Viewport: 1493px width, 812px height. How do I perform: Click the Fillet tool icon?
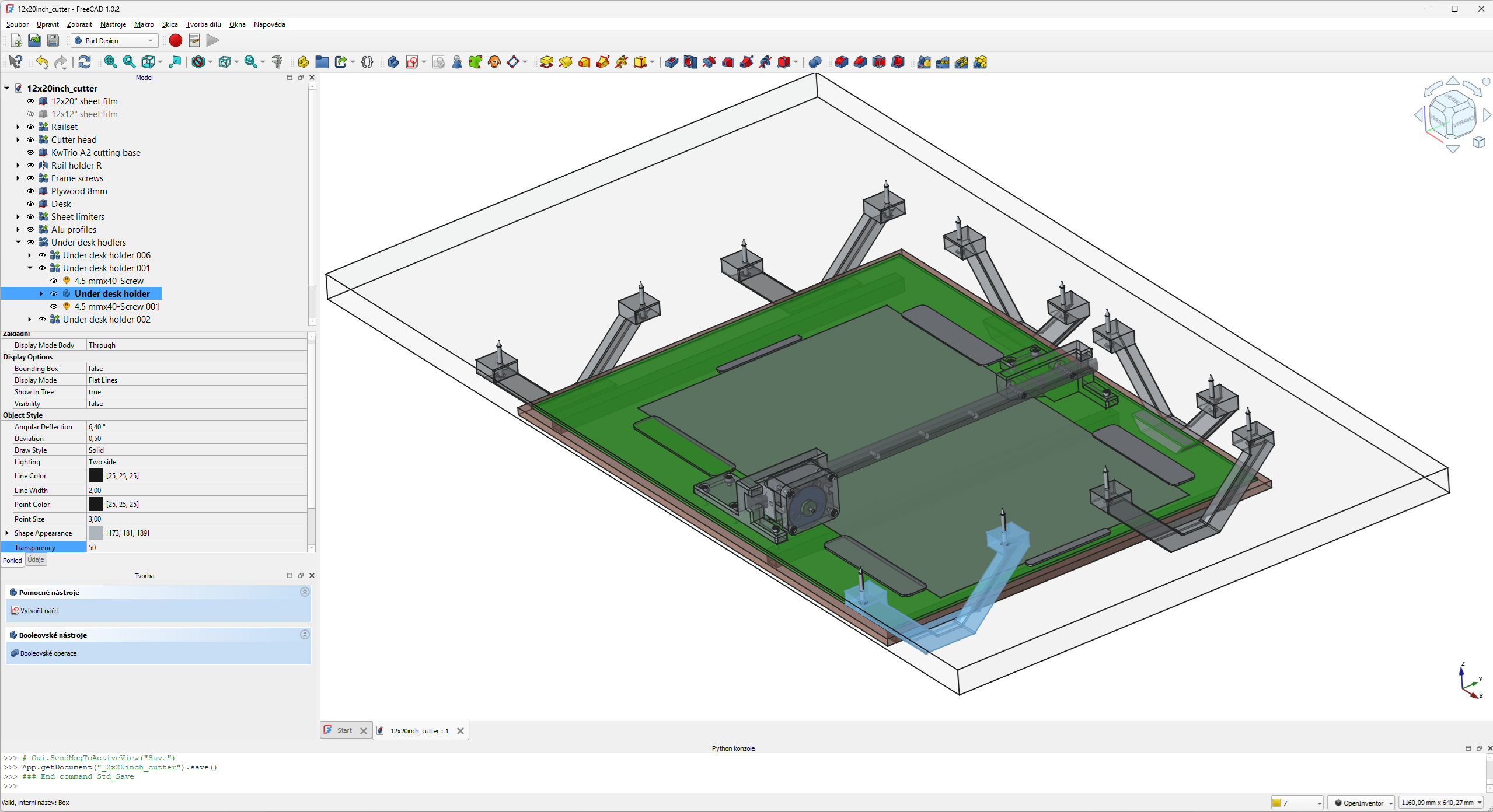click(x=841, y=62)
